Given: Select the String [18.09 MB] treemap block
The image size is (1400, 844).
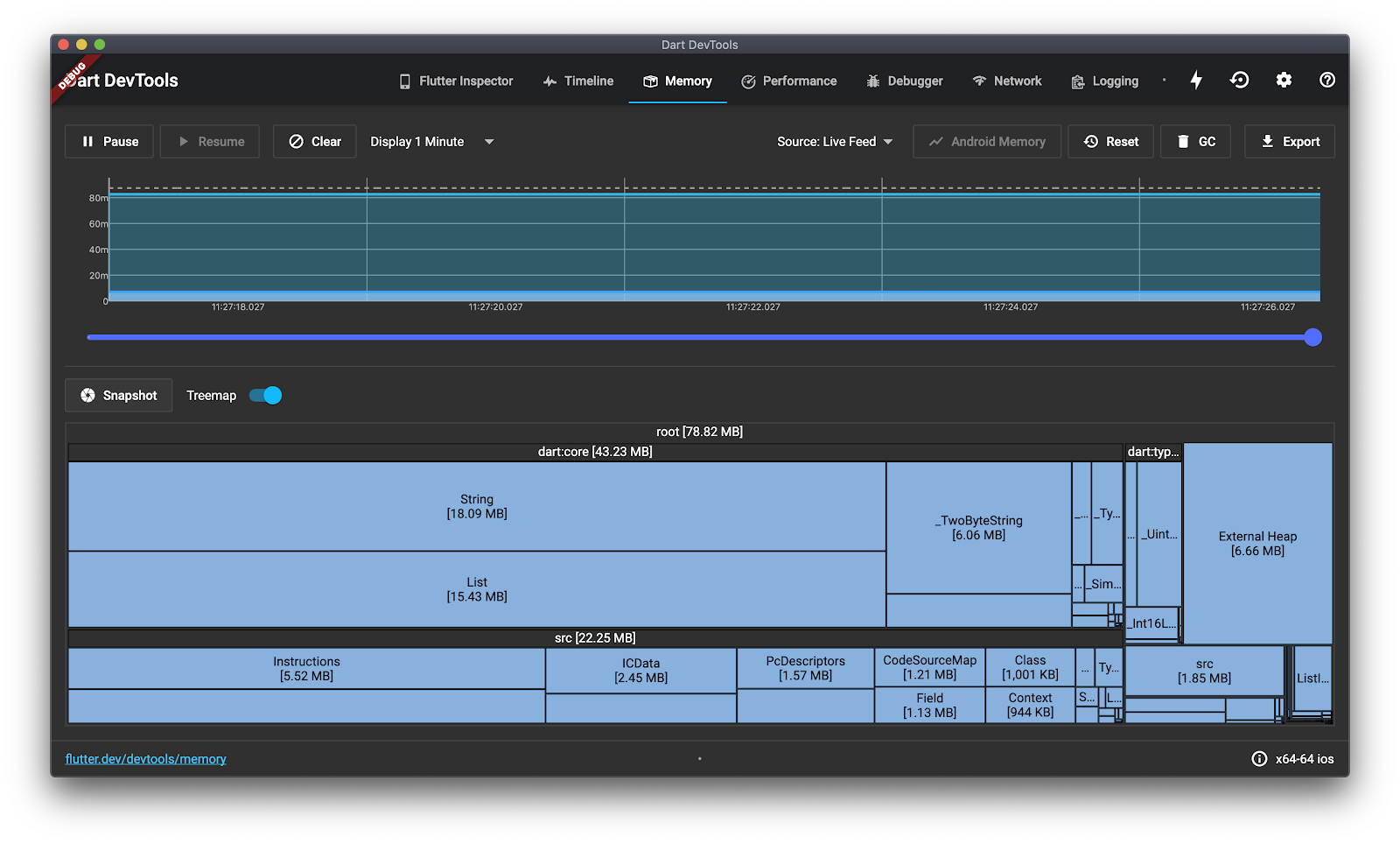Looking at the screenshot, I should [x=477, y=506].
